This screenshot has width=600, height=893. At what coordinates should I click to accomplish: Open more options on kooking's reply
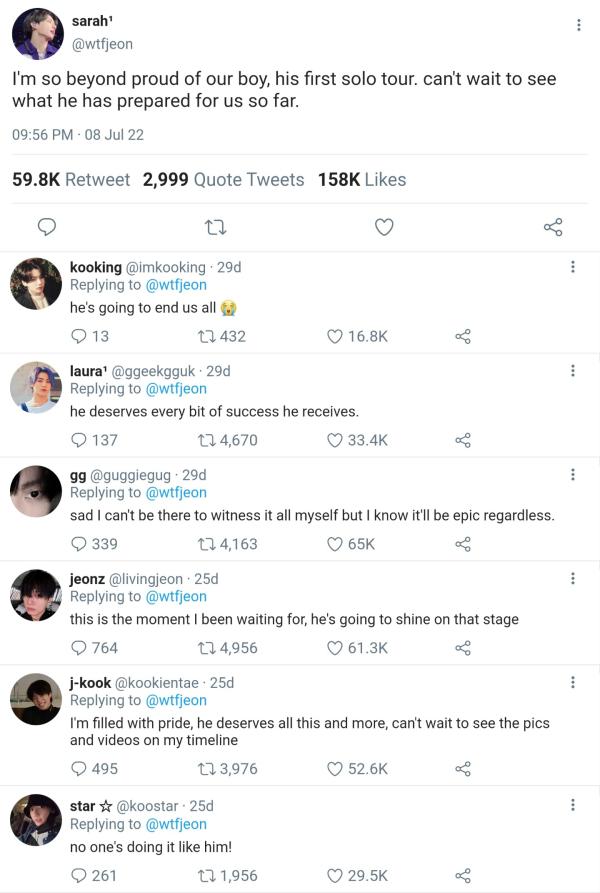click(x=572, y=267)
